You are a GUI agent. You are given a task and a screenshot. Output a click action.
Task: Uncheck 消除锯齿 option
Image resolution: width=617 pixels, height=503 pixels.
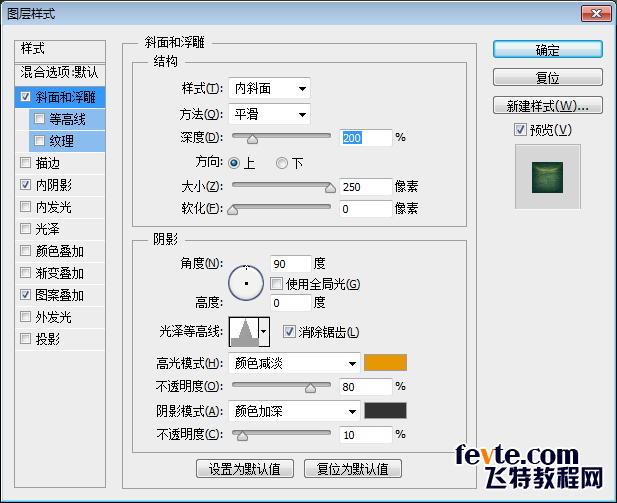(289, 332)
